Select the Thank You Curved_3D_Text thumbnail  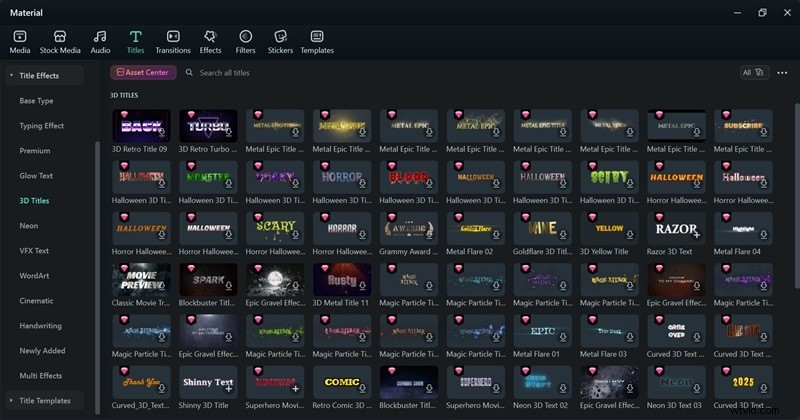click(141, 382)
